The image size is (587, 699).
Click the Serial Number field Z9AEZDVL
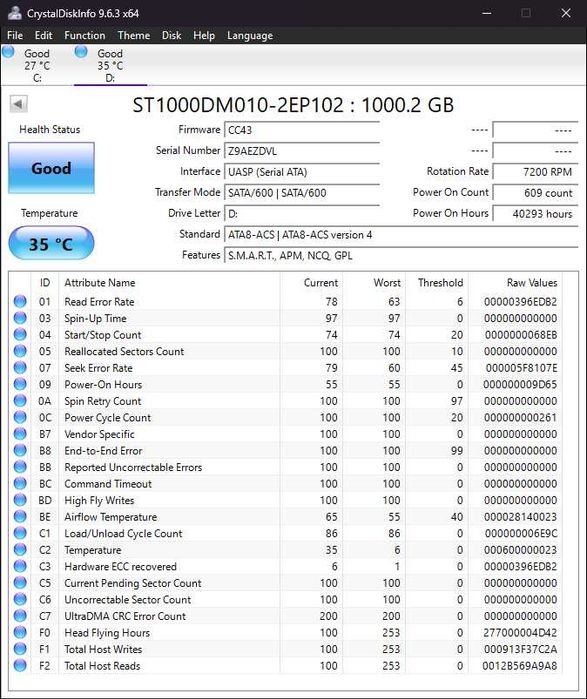tap(302, 151)
